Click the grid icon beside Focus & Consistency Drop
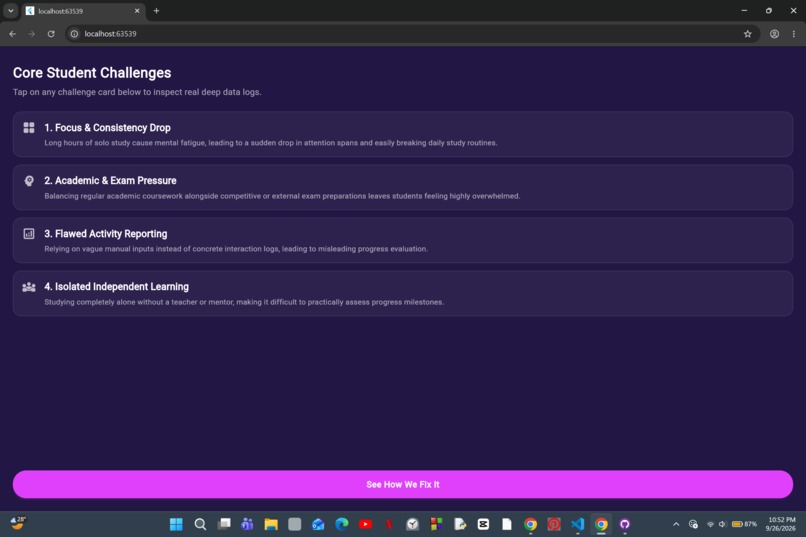This screenshot has height=537, width=806. tap(29, 127)
